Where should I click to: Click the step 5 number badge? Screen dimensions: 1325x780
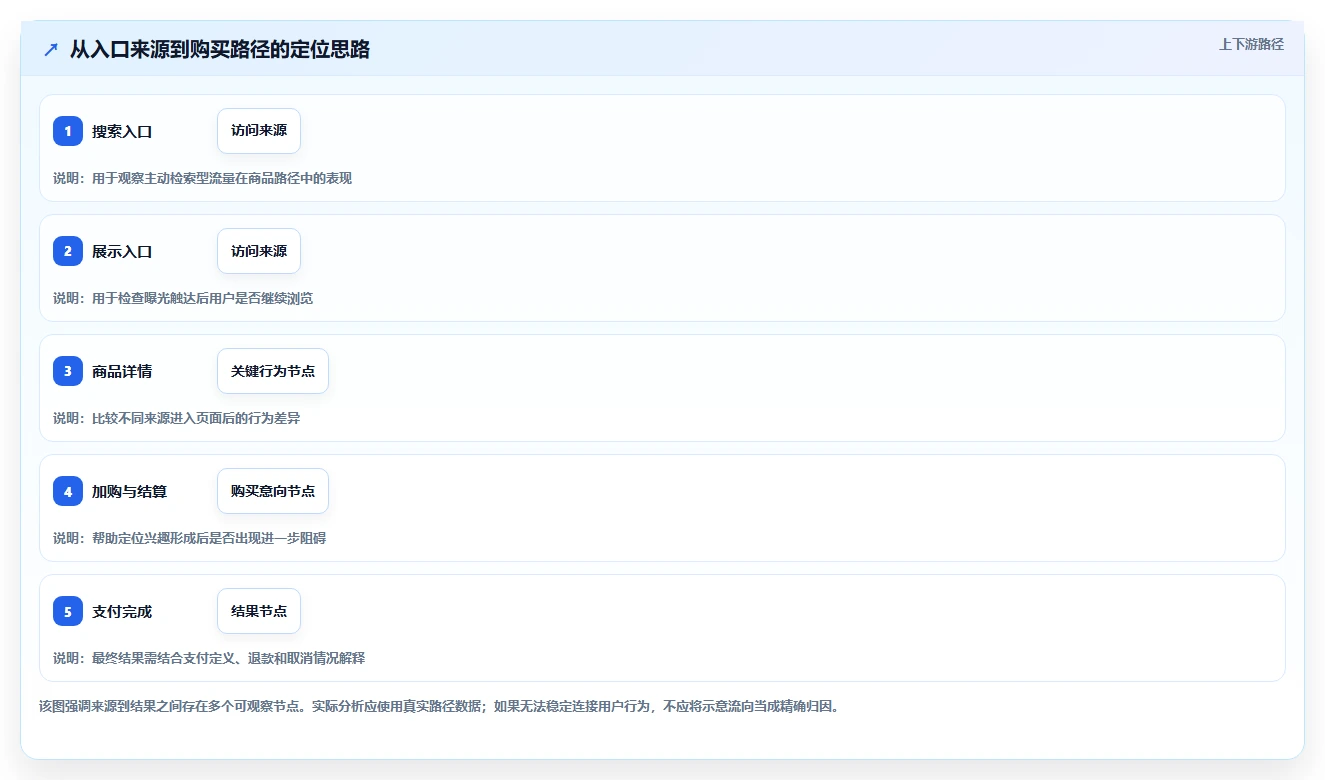[68, 611]
